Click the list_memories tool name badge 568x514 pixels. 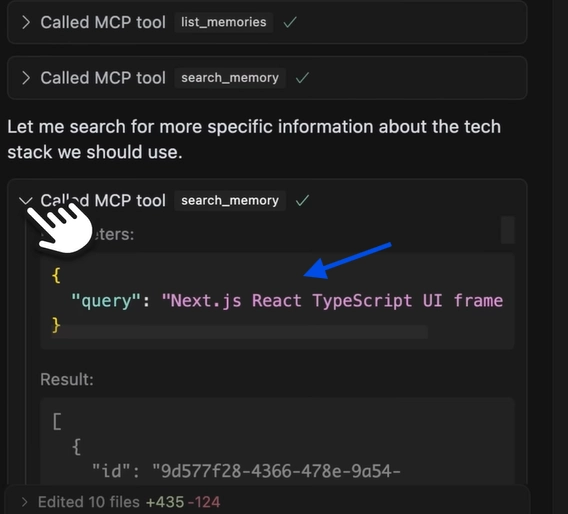click(224, 22)
